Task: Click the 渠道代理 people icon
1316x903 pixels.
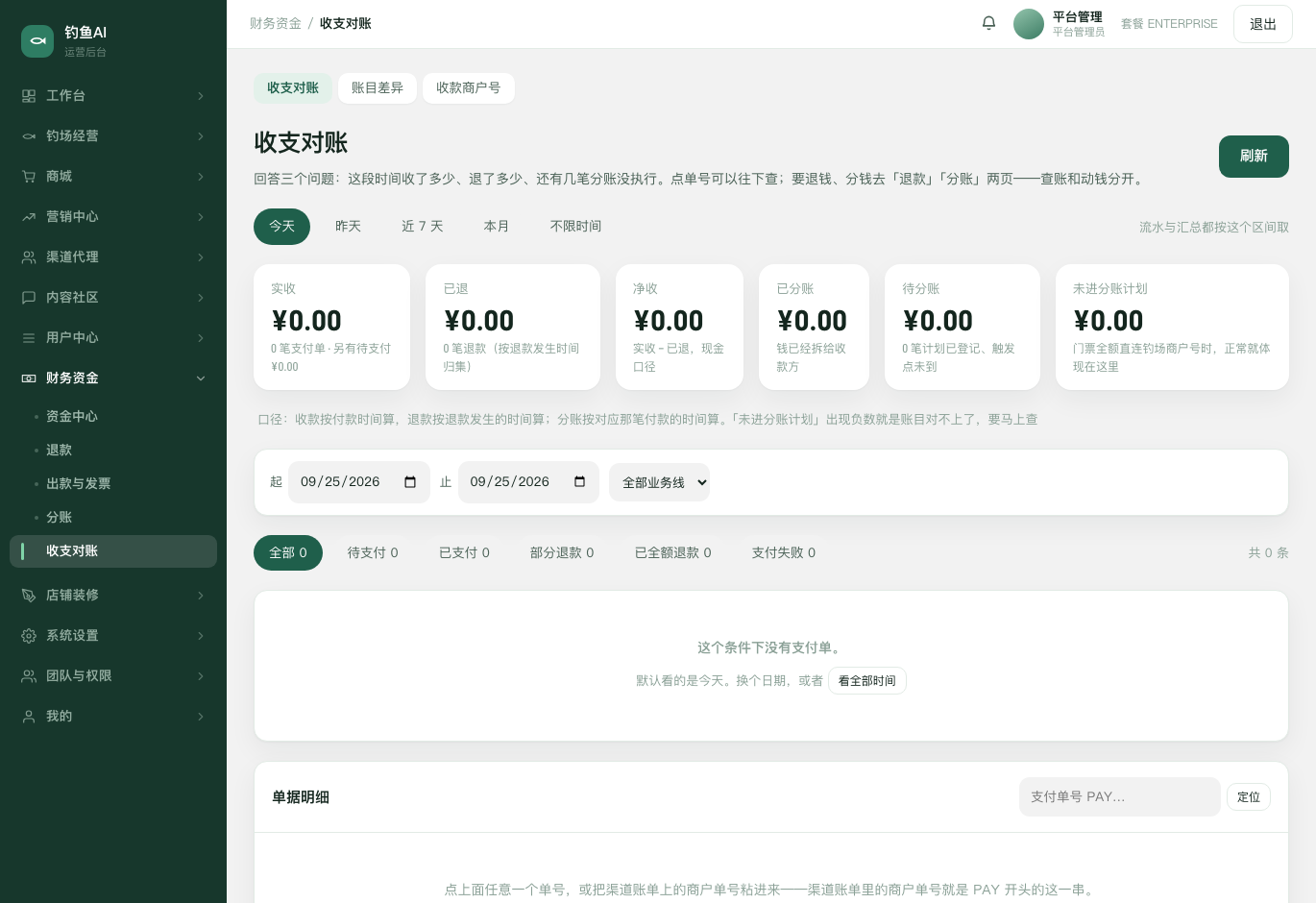Action: pyautogui.click(x=29, y=257)
